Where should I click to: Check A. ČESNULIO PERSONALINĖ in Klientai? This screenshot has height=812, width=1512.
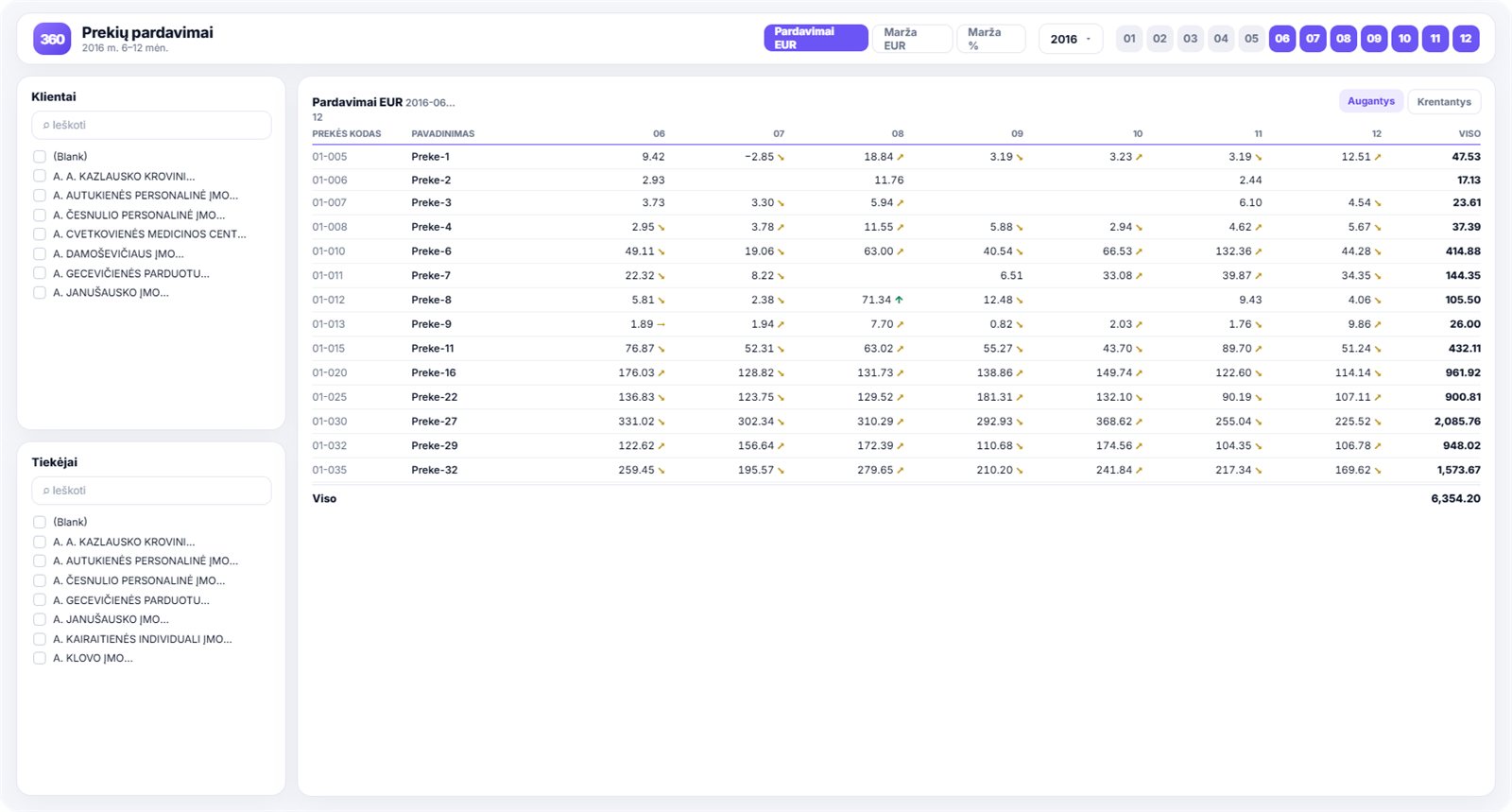point(40,215)
